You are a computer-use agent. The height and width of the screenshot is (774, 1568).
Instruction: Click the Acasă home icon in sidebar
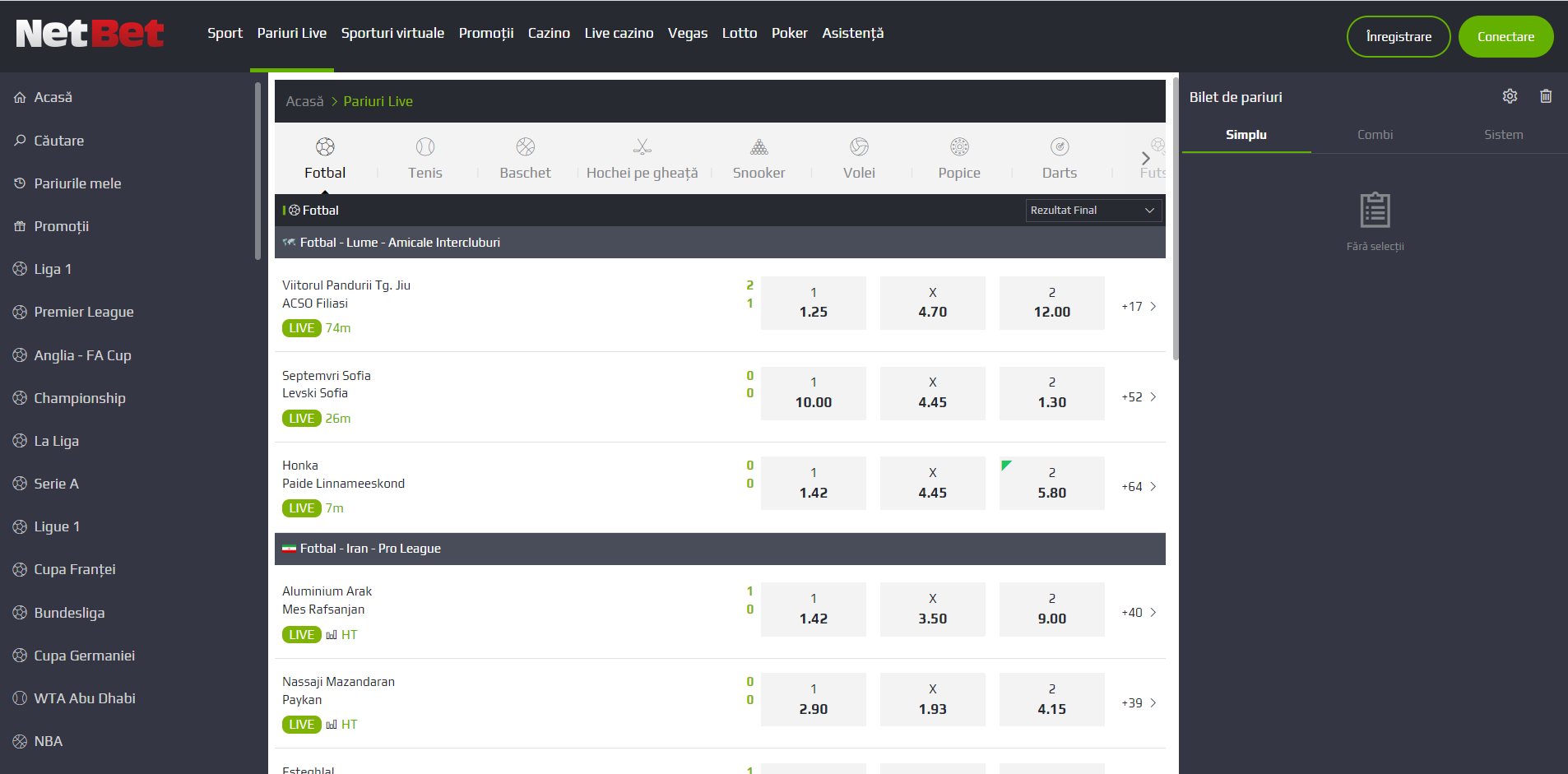[20, 97]
